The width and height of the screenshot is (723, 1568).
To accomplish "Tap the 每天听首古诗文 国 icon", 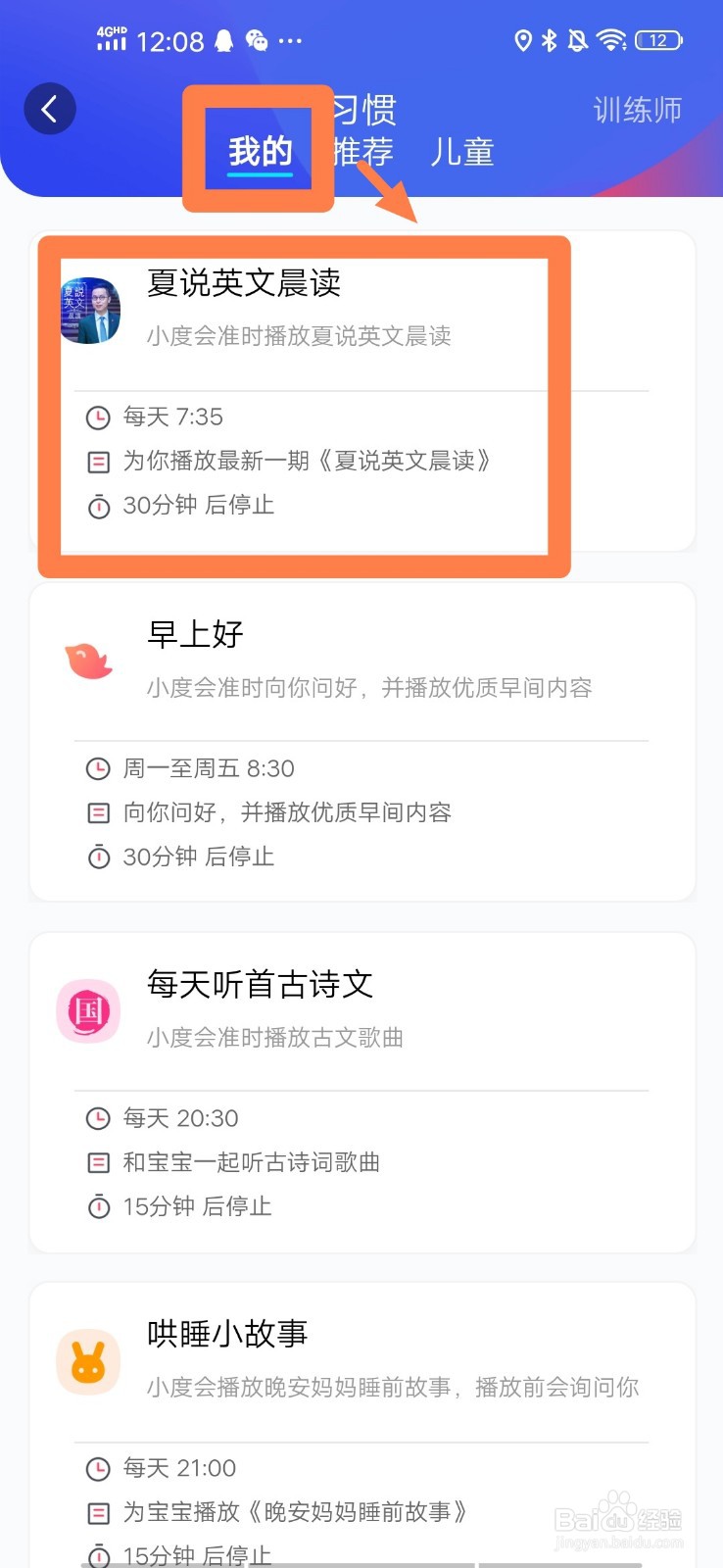I will [89, 1011].
